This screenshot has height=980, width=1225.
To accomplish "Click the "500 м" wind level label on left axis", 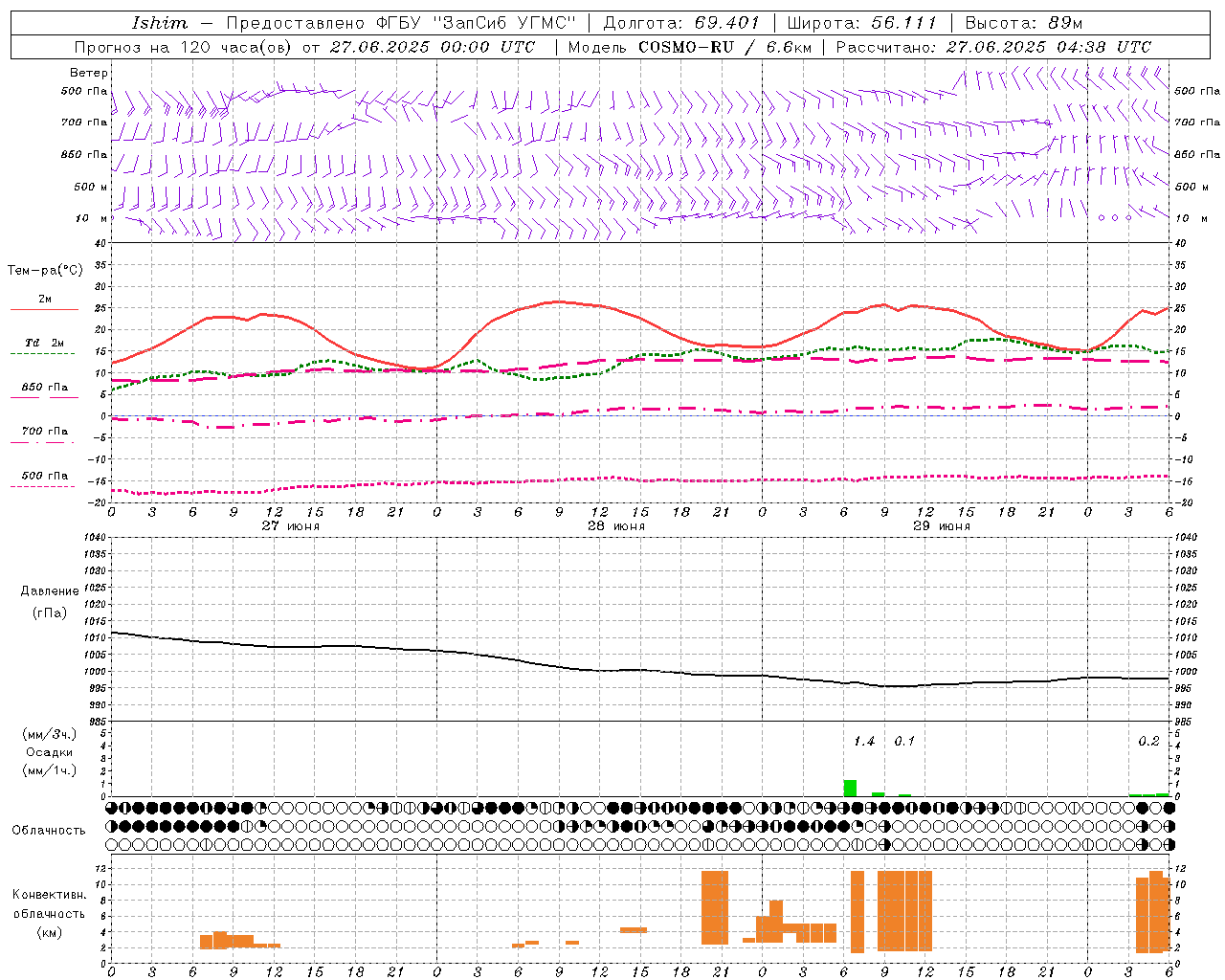I will (x=91, y=187).
